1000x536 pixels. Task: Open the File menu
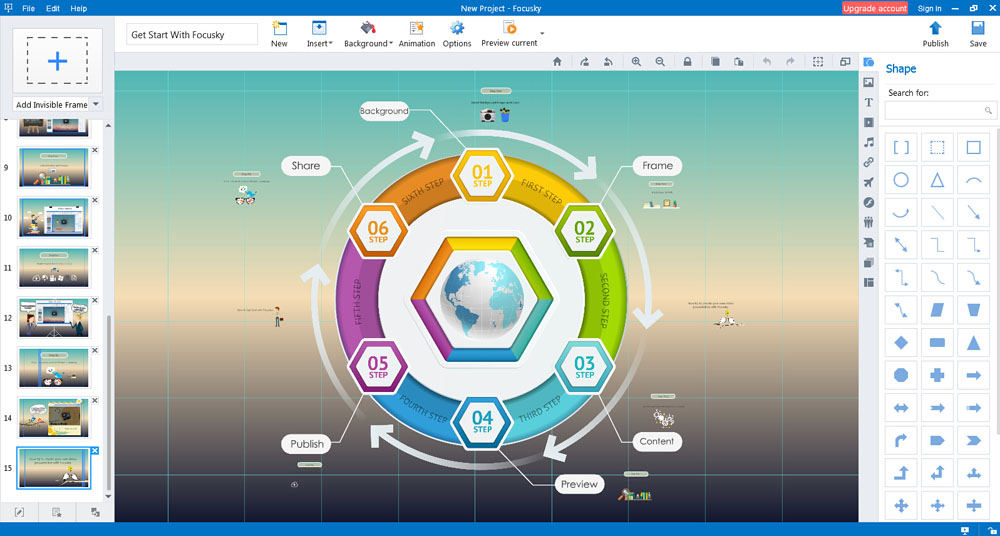click(29, 8)
